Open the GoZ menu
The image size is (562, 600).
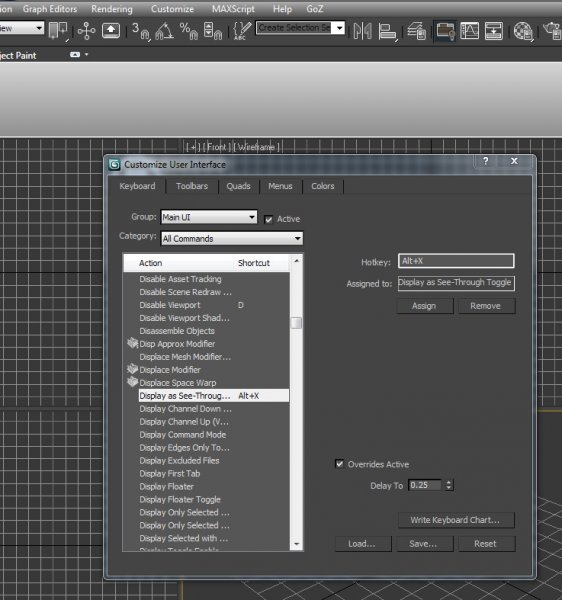tap(314, 9)
